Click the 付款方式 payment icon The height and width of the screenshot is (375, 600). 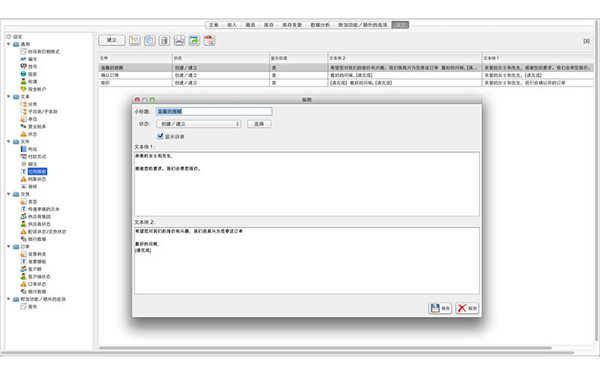pos(23,157)
